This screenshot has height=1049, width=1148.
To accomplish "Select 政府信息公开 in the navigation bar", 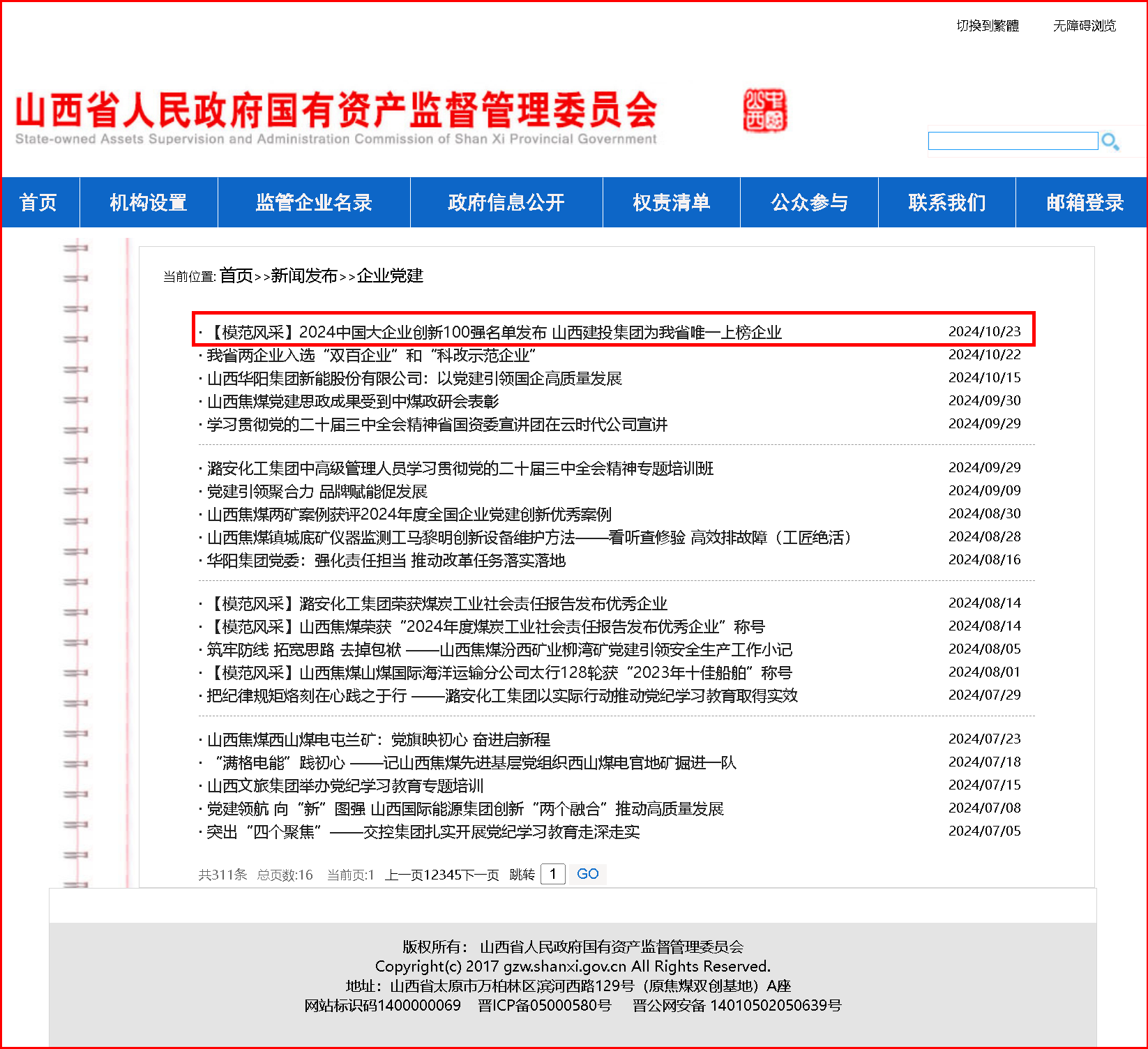I will (x=506, y=202).
